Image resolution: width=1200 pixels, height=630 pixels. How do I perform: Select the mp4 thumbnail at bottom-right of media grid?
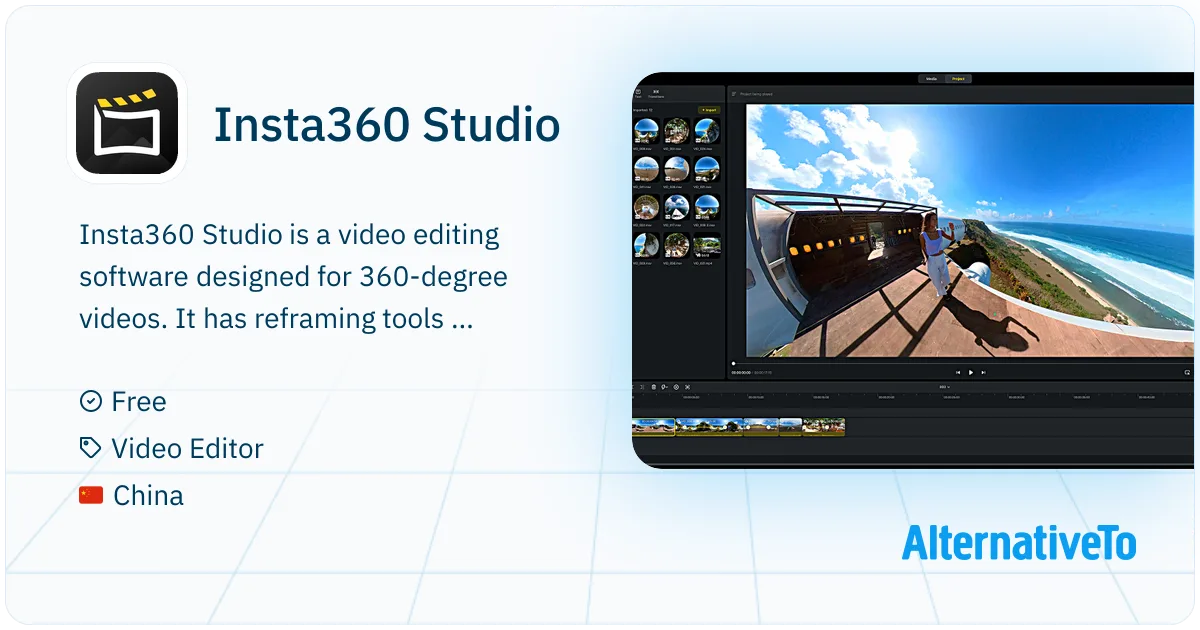tap(707, 244)
